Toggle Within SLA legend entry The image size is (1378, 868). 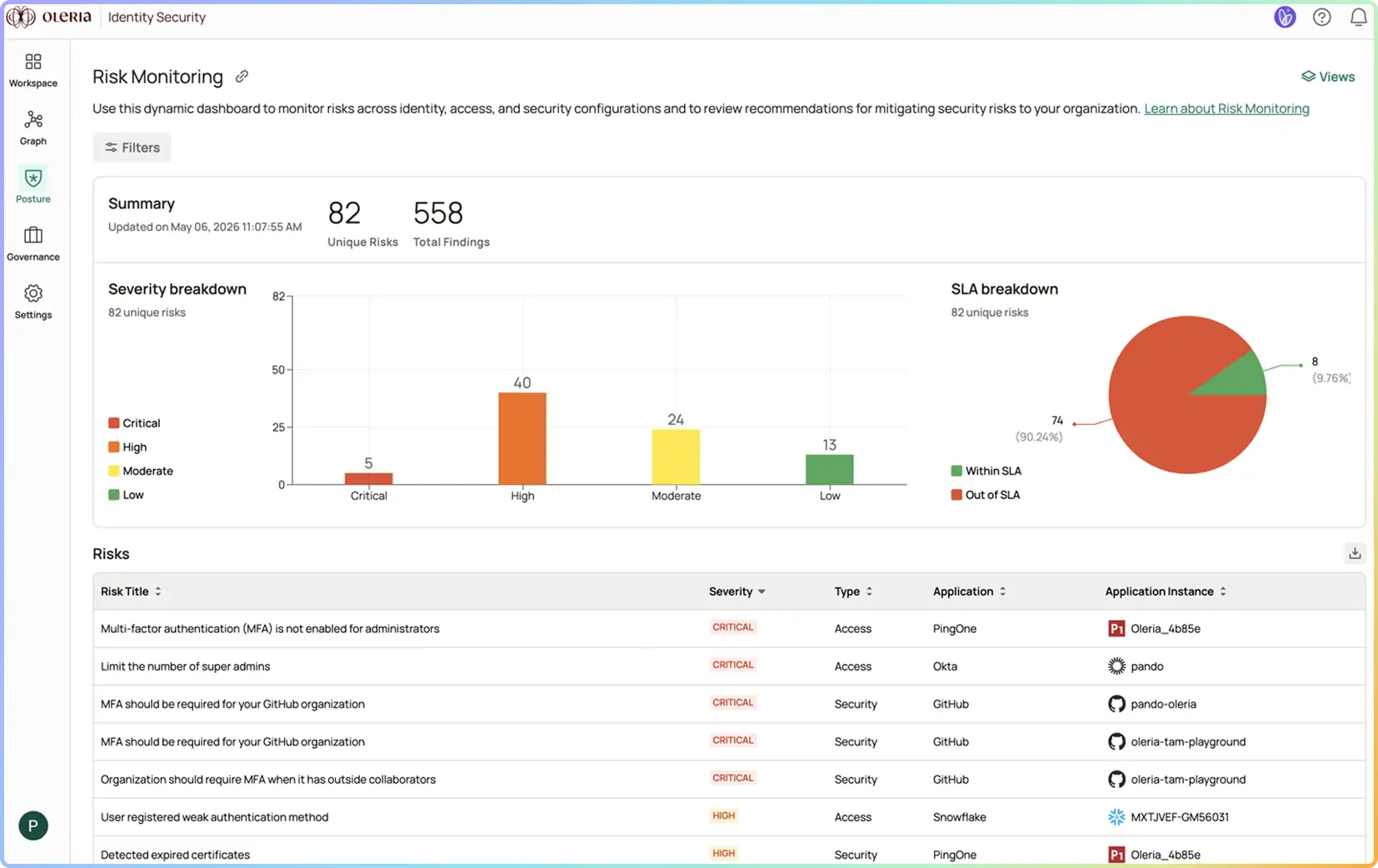point(986,471)
